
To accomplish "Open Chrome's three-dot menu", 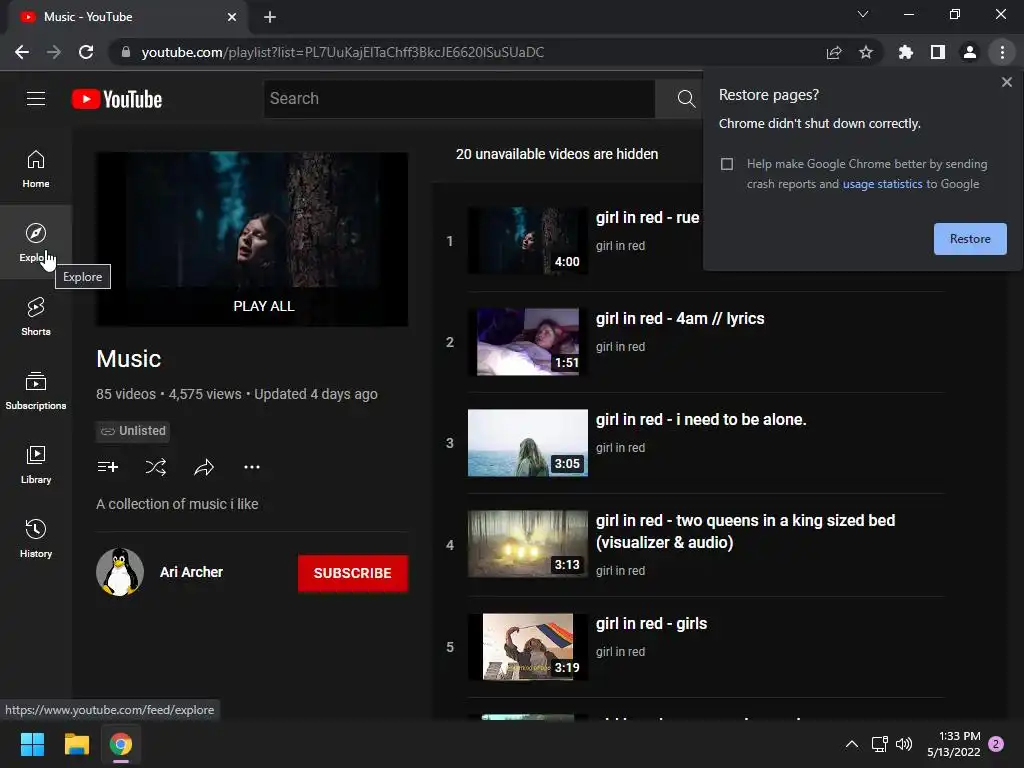I will pos(1002,52).
